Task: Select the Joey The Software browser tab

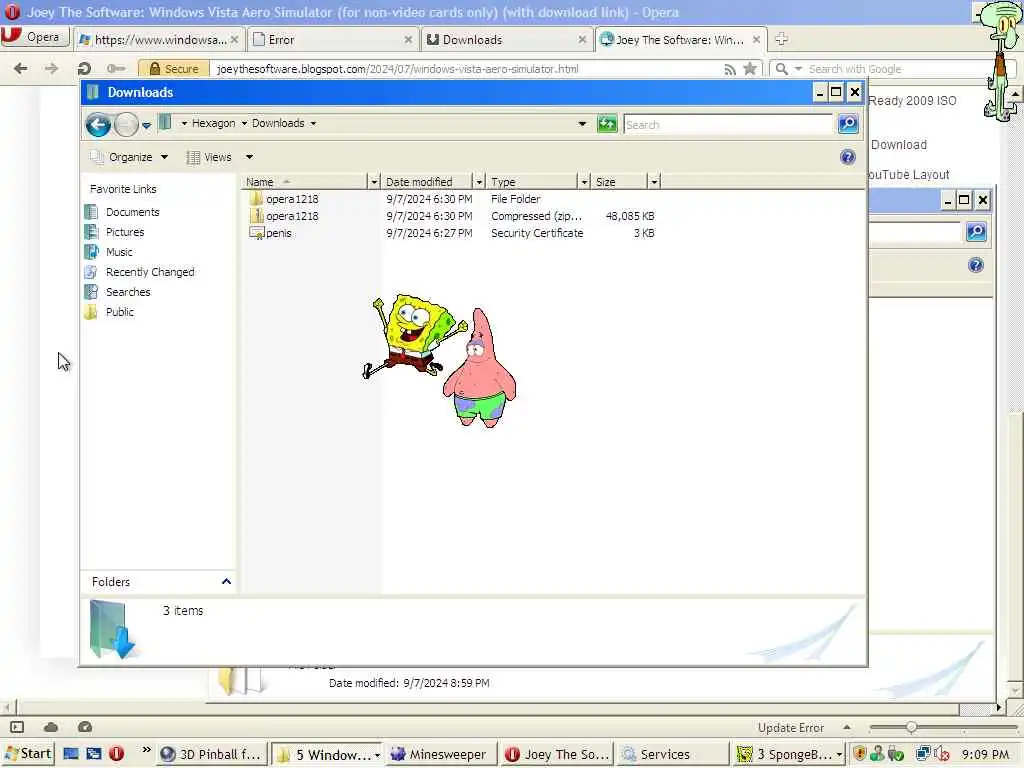Action: (680, 40)
